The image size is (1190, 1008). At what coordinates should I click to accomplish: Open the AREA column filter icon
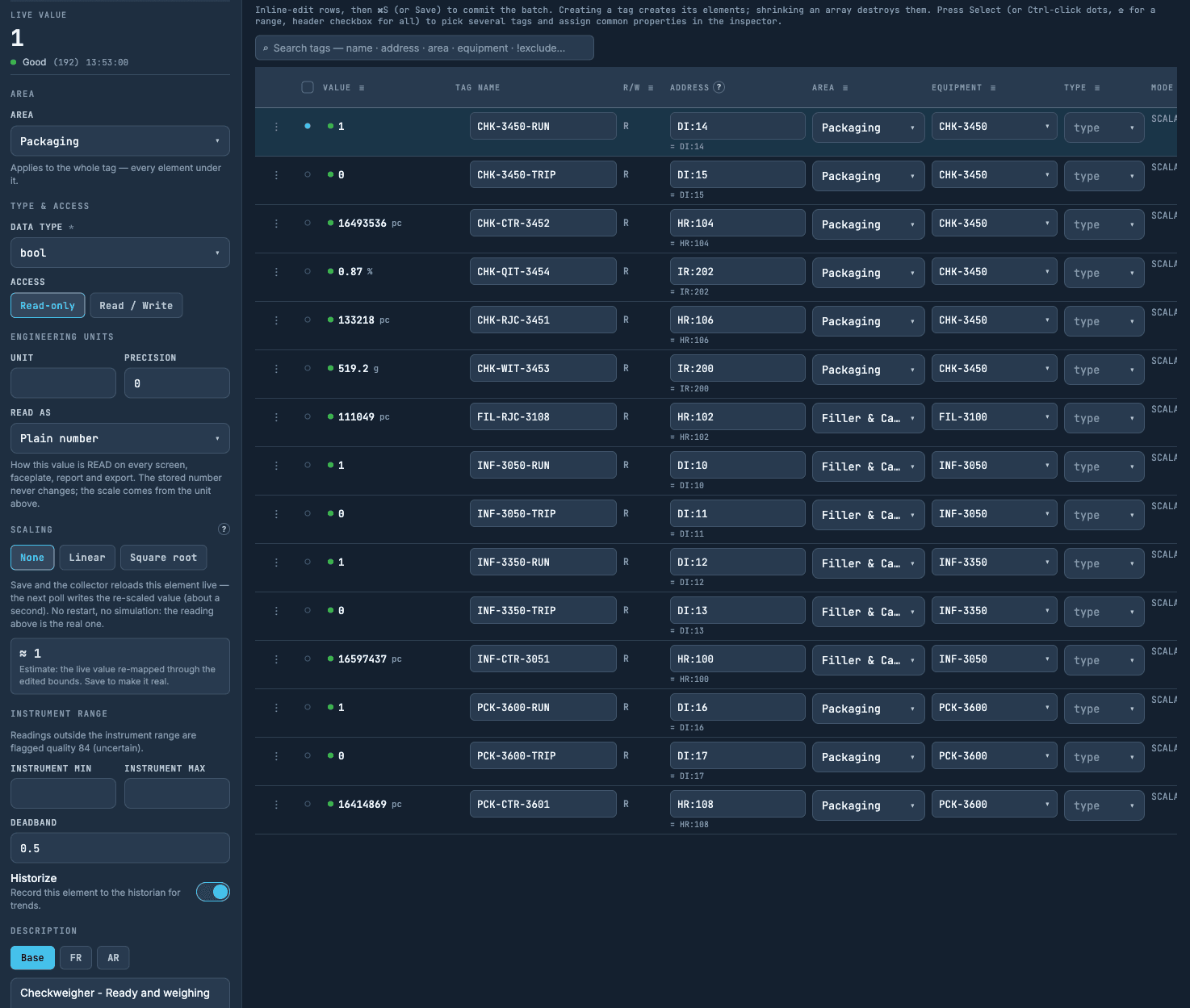pyautogui.click(x=845, y=88)
